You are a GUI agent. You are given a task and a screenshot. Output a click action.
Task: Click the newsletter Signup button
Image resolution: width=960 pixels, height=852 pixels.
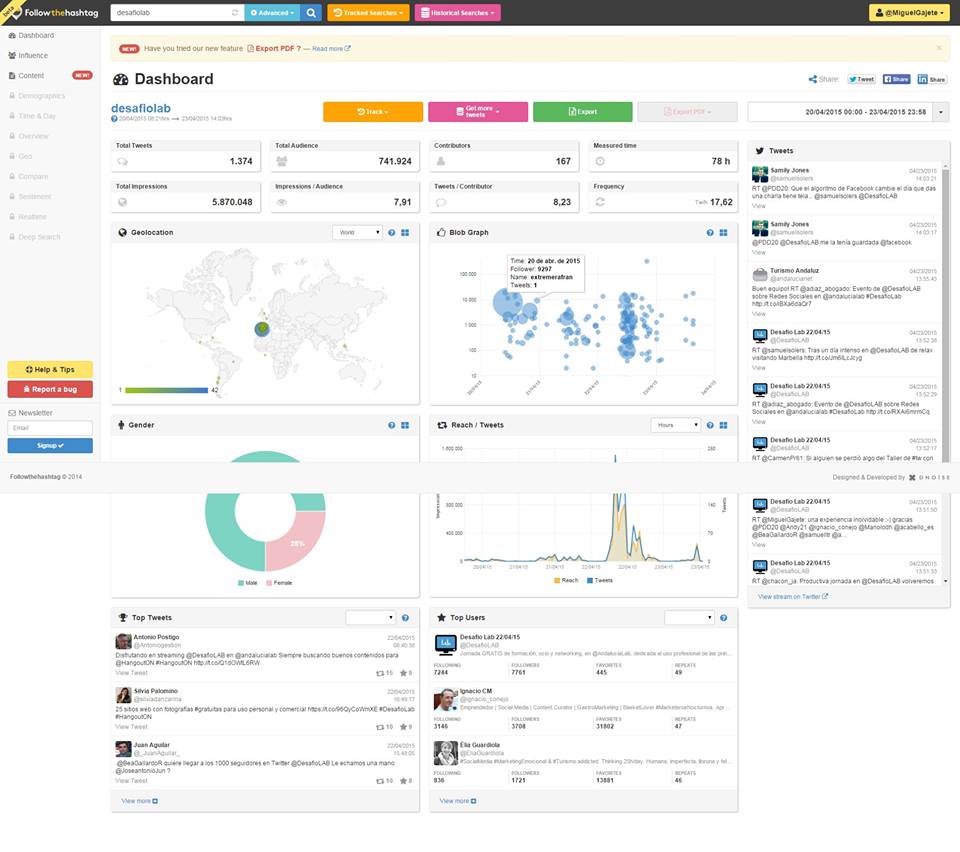pos(50,445)
